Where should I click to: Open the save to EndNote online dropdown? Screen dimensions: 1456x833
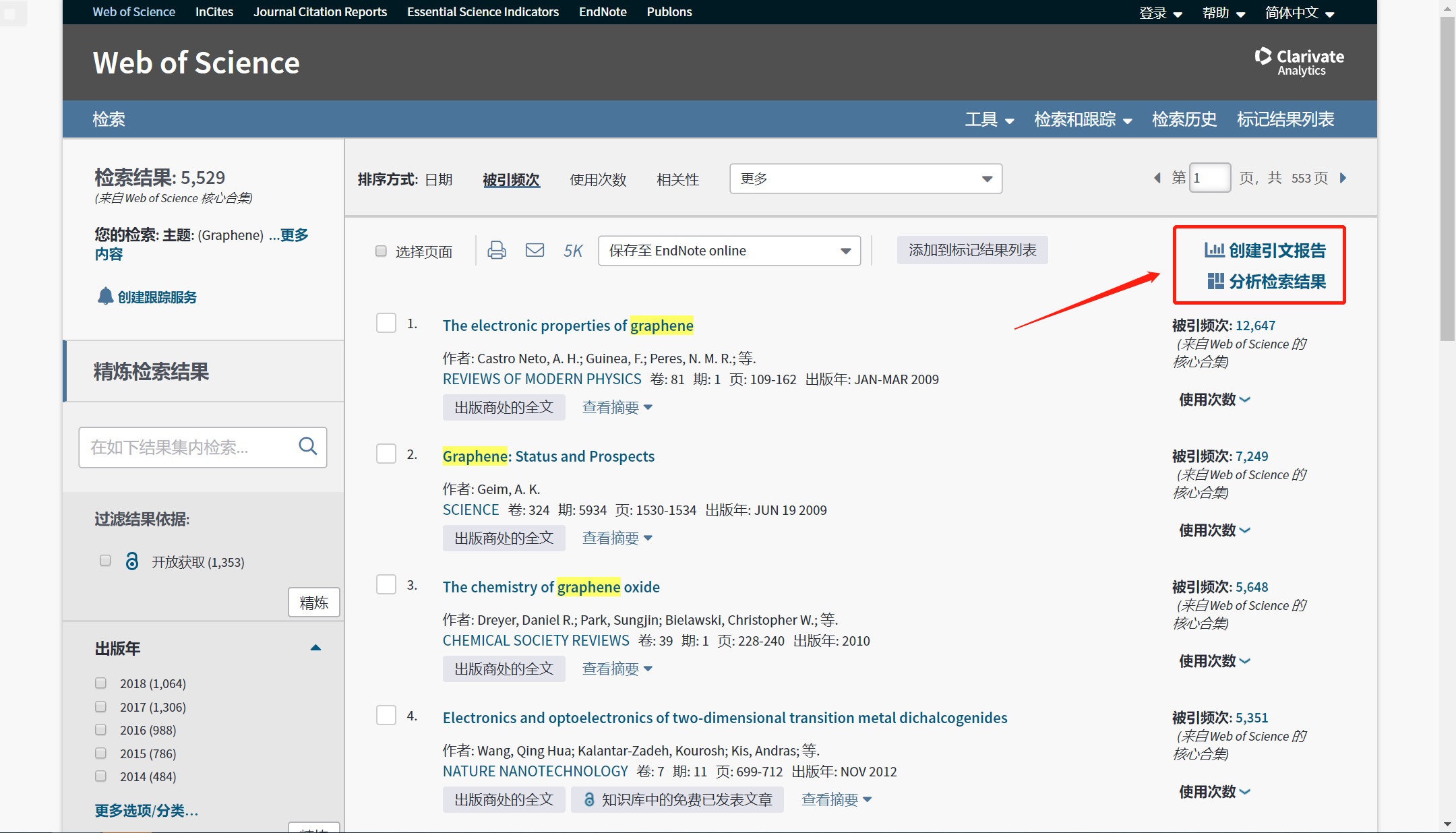729,251
